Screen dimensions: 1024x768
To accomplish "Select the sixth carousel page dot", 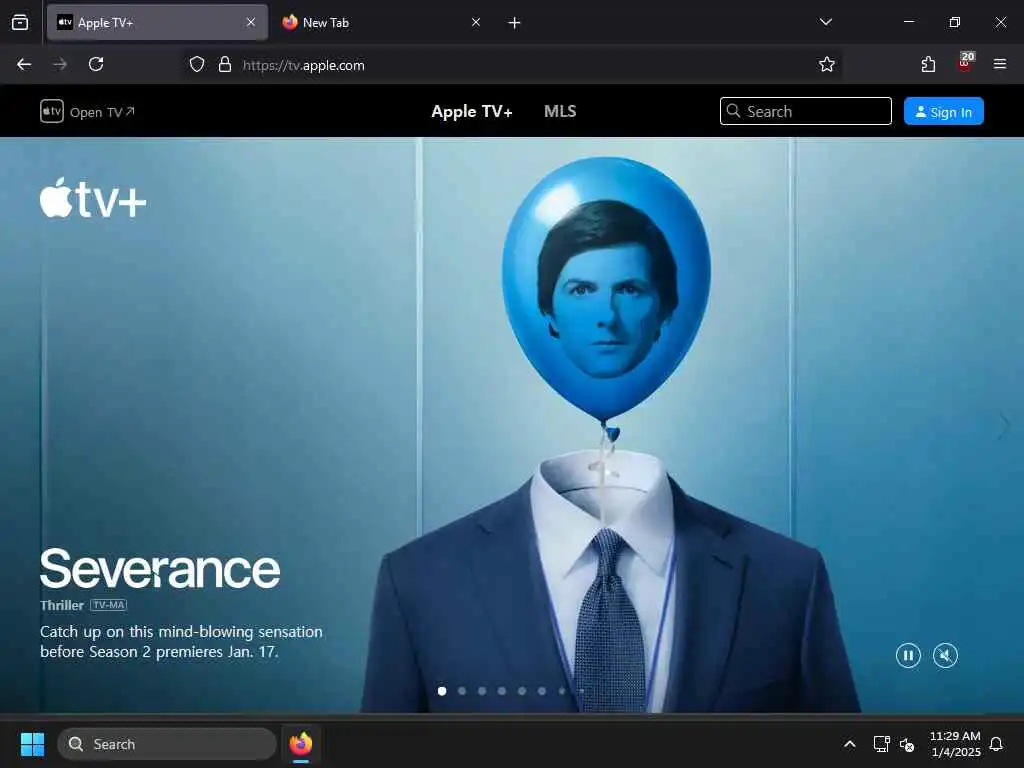I will 541,691.
